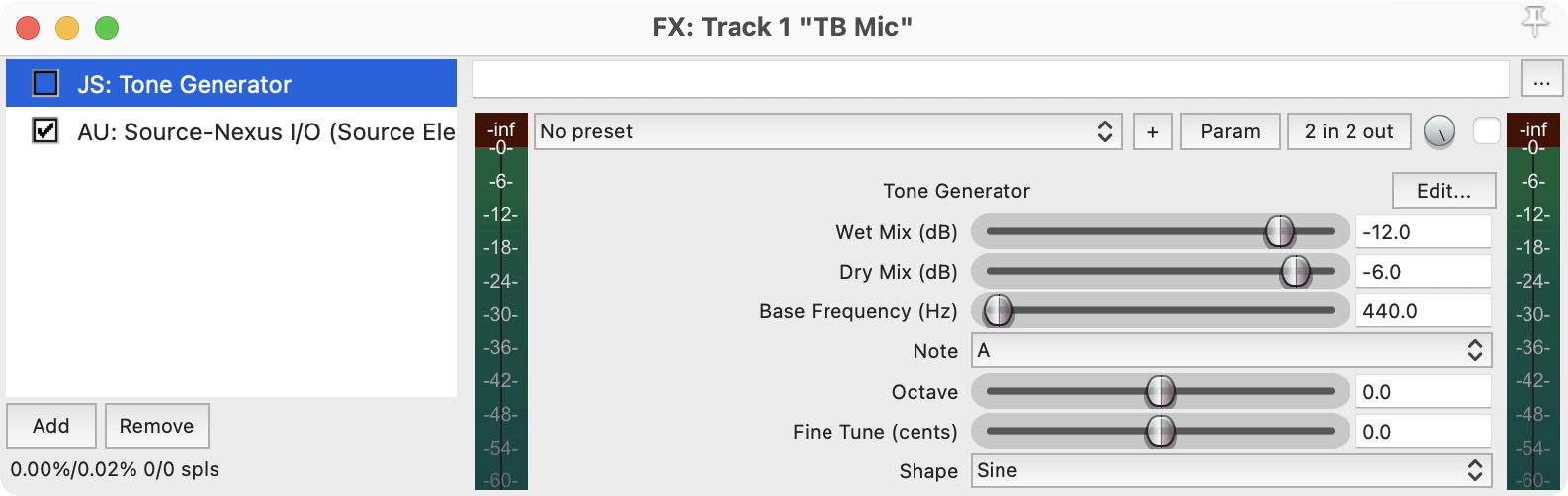
Task: Click the wet/dry mix knob
Action: click(1439, 131)
